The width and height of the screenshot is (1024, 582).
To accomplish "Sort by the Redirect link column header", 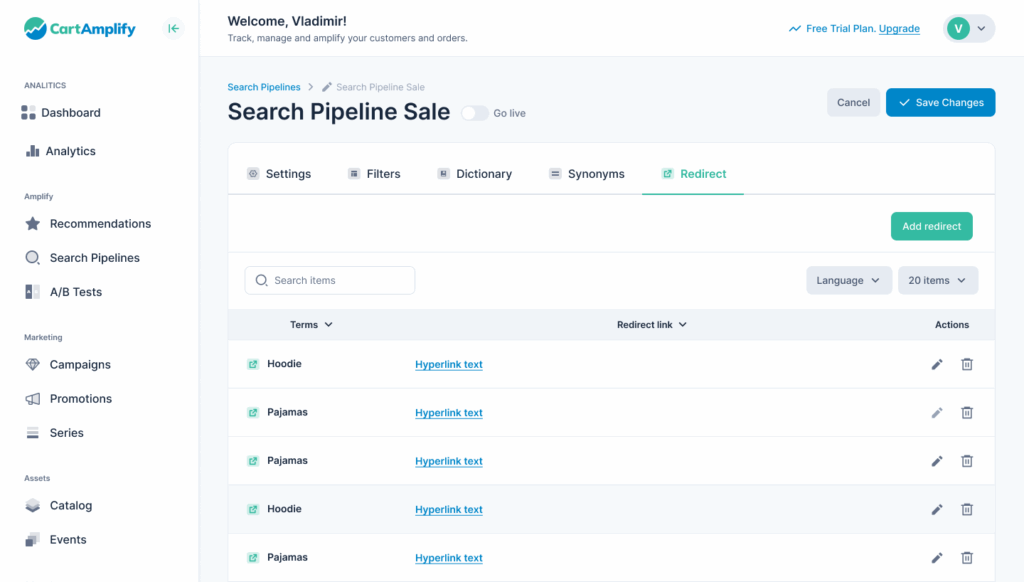I will point(651,325).
